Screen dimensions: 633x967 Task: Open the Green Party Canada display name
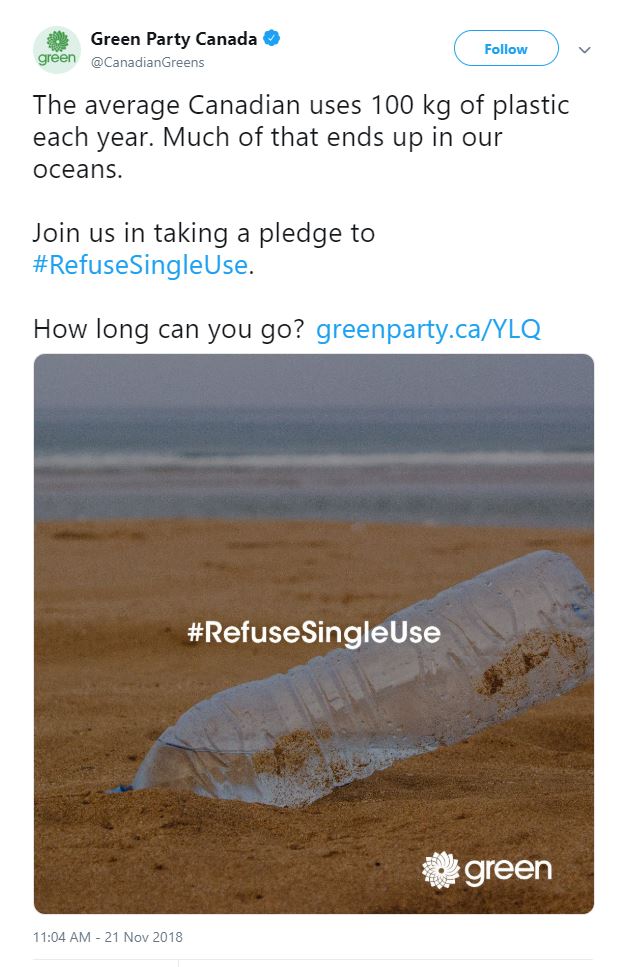pos(173,39)
